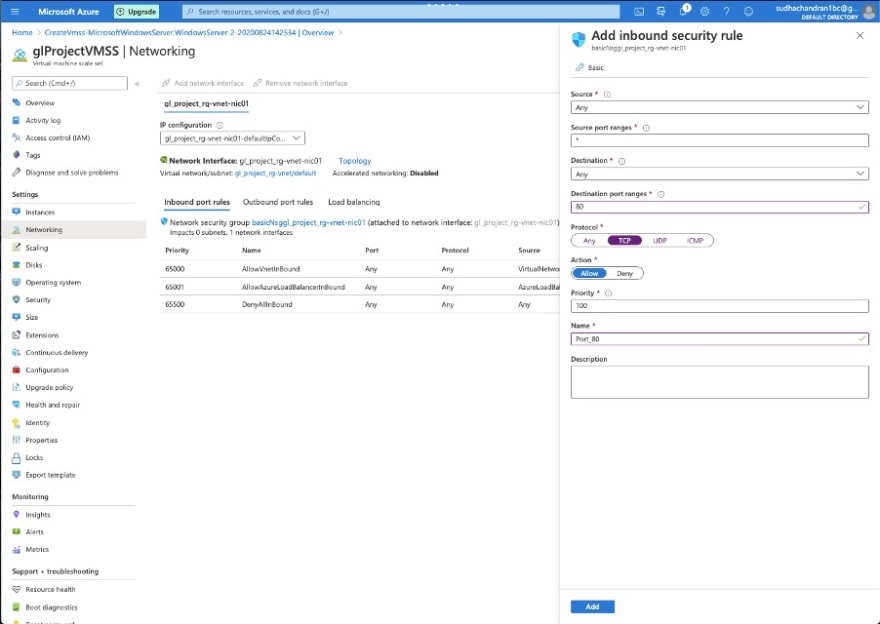Image resolution: width=880 pixels, height=624 pixels.
Task: Click Remove network interface
Action: (300, 83)
